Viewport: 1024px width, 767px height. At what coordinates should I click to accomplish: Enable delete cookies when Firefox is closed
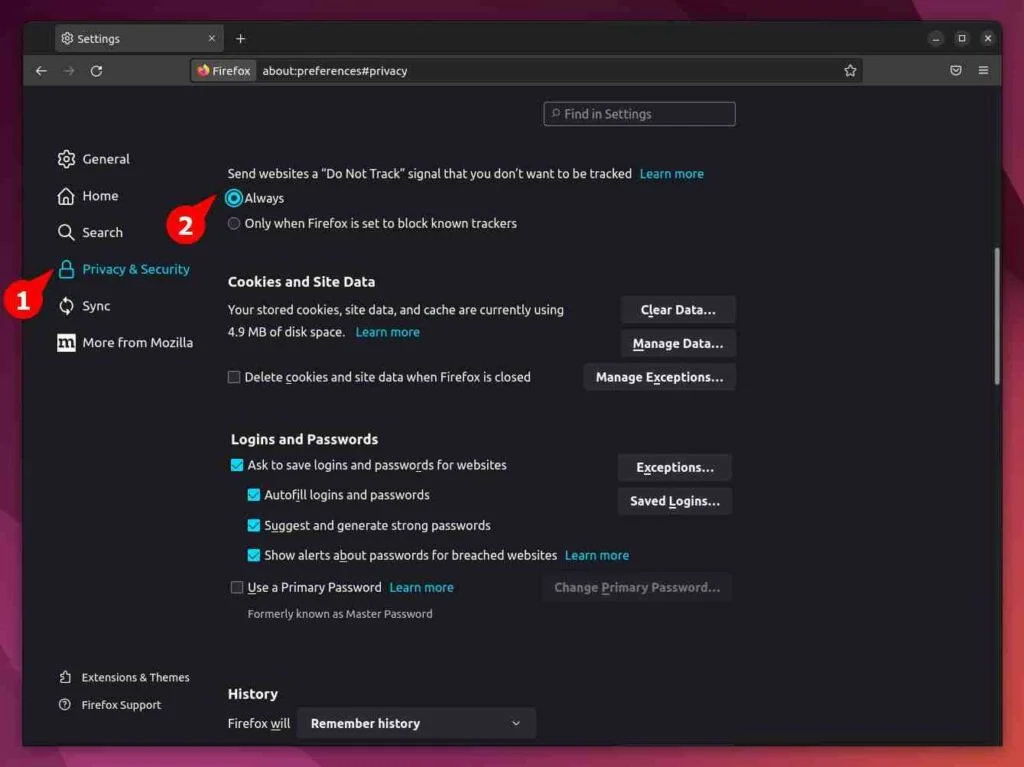click(234, 377)
